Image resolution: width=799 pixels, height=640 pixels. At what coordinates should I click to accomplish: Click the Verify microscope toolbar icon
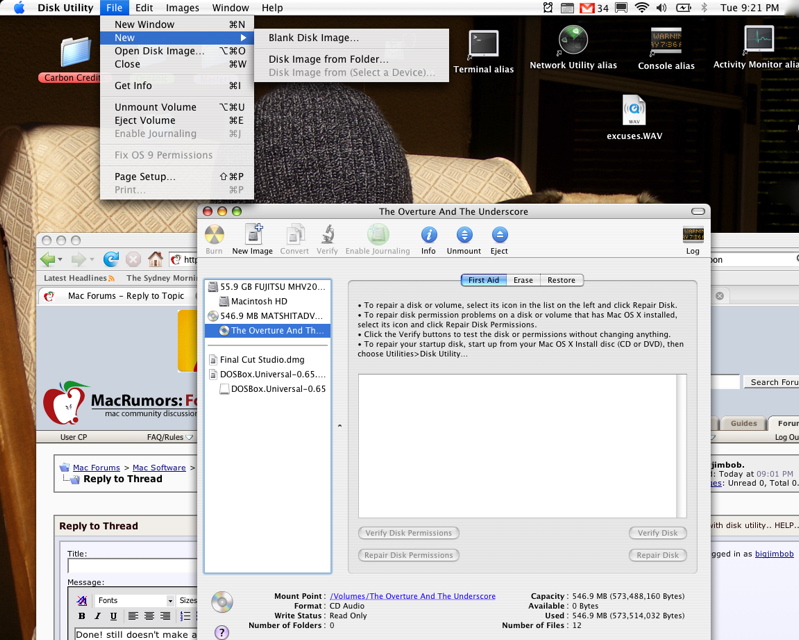coord(327,235)
